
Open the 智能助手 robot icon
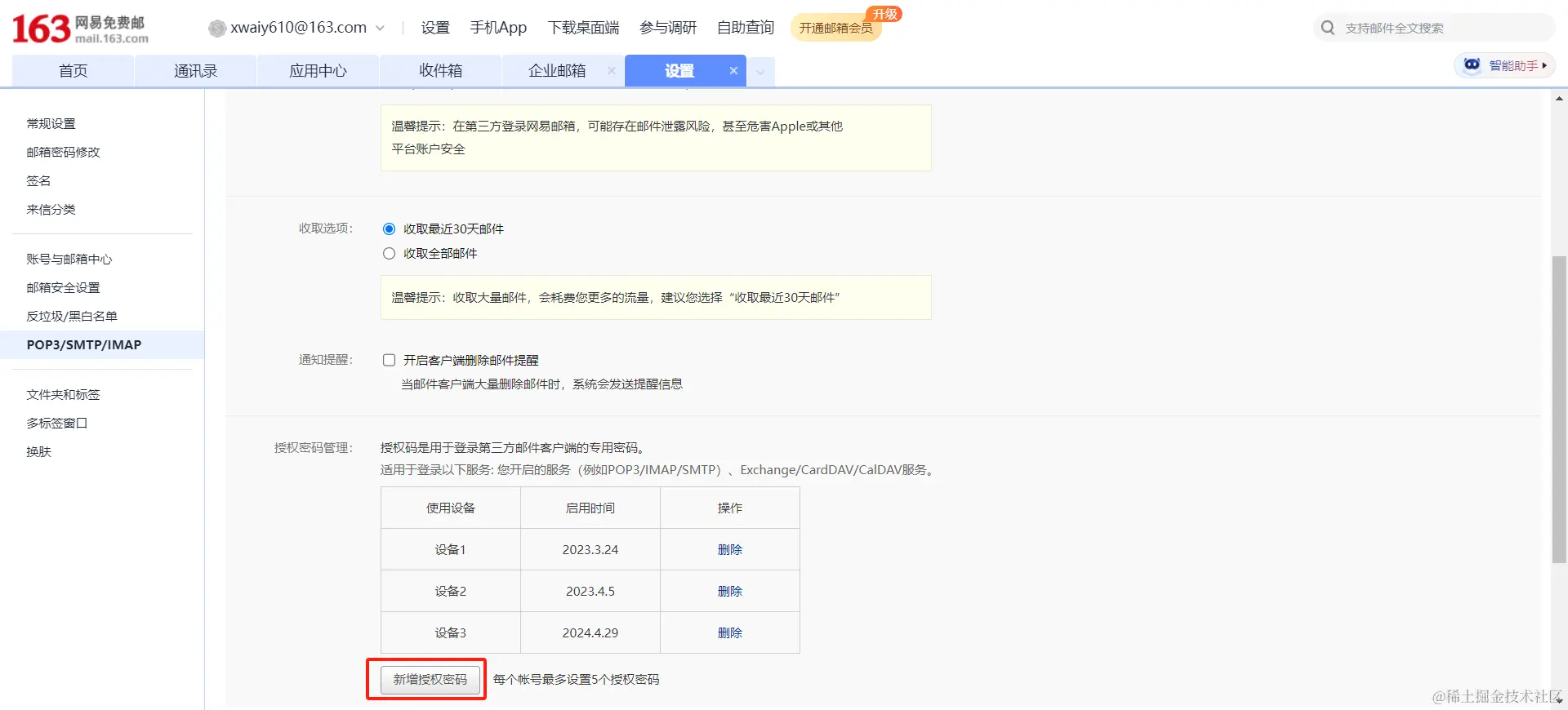(x=1472, y=64)
